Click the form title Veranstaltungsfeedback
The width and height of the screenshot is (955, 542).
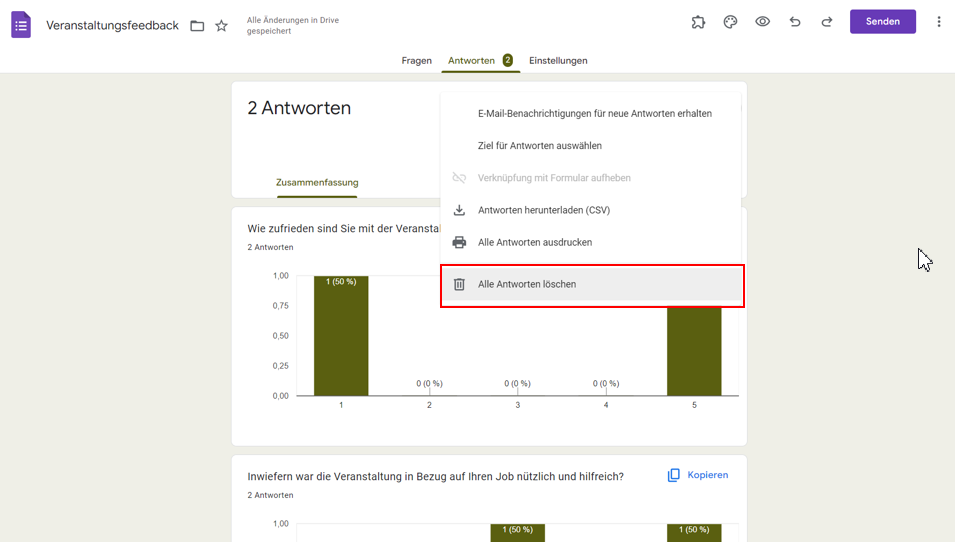tap(113, 26)
